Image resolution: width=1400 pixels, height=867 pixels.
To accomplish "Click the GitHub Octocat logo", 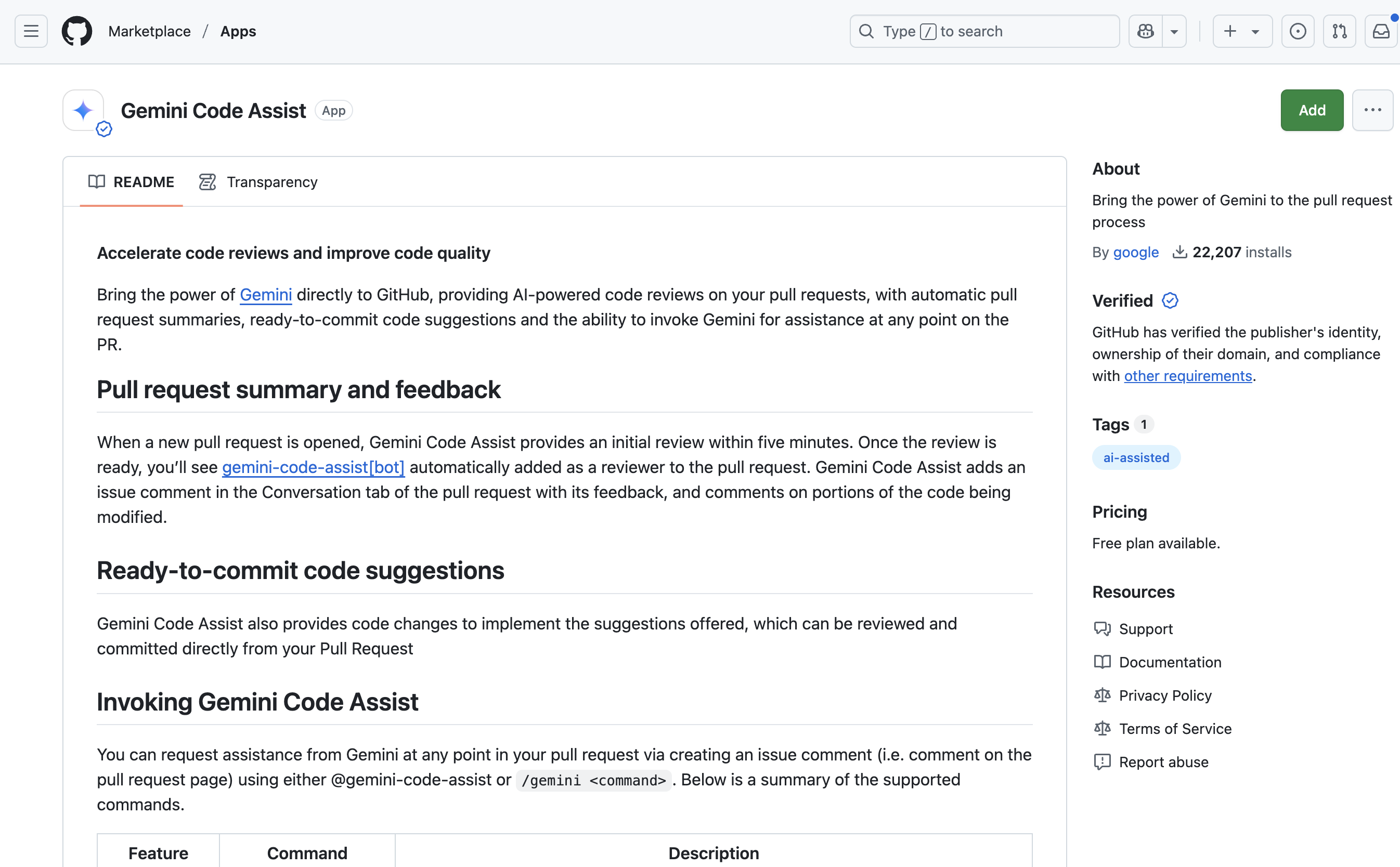I will click(77, 32).
